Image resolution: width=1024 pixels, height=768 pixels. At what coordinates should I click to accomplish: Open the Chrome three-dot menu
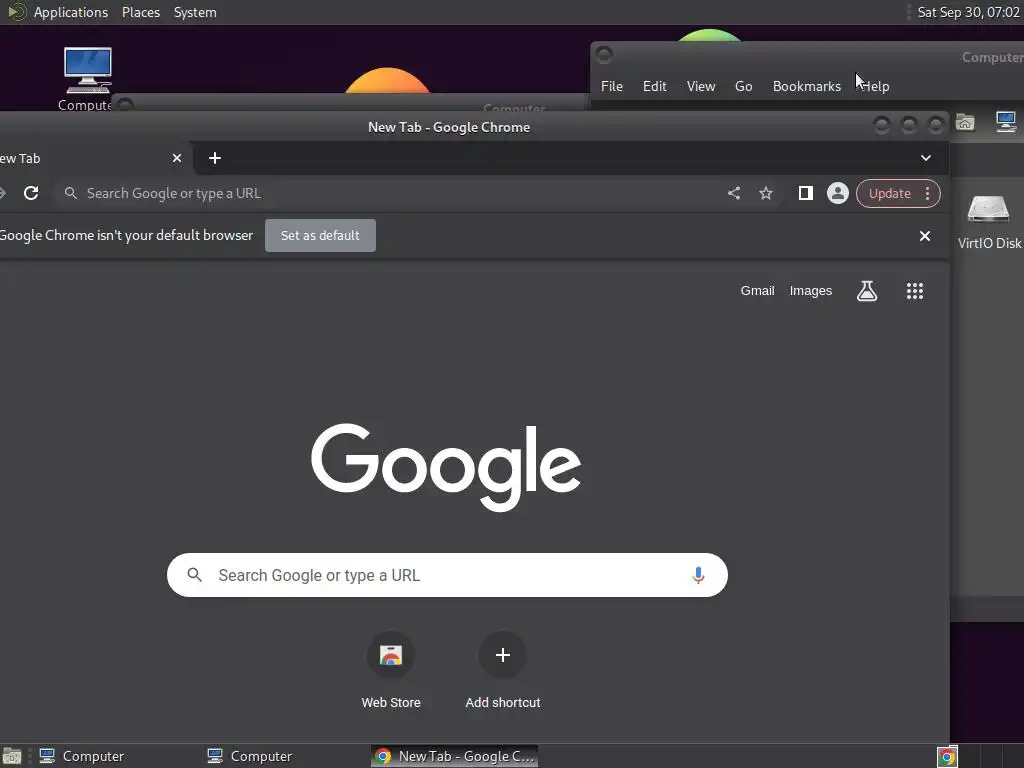[x=927, y=193]
